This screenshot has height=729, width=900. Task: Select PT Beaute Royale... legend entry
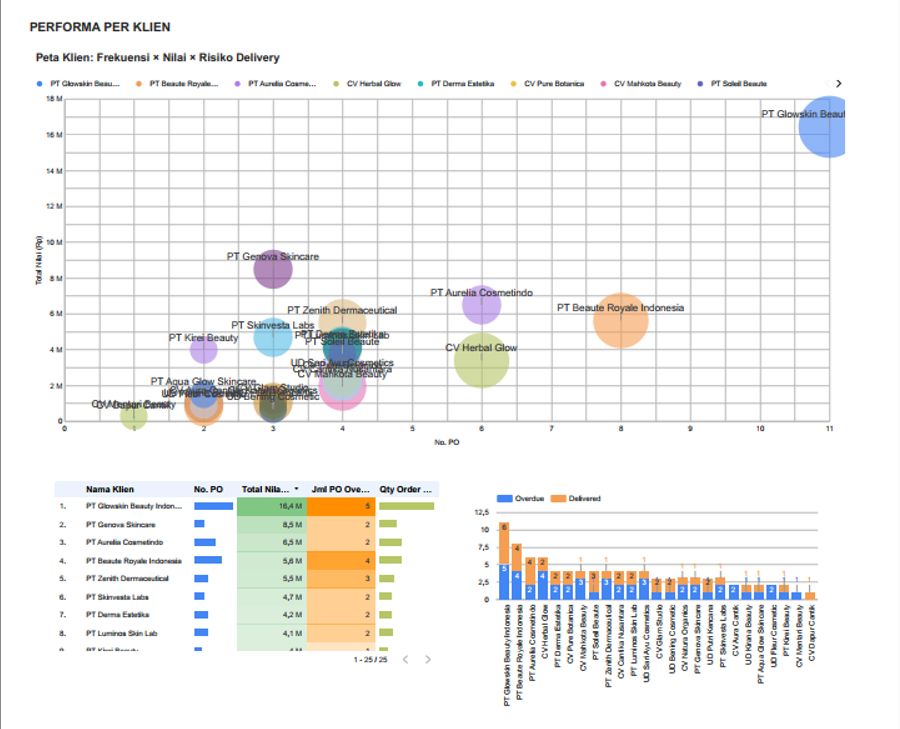(x=177, y=84)
